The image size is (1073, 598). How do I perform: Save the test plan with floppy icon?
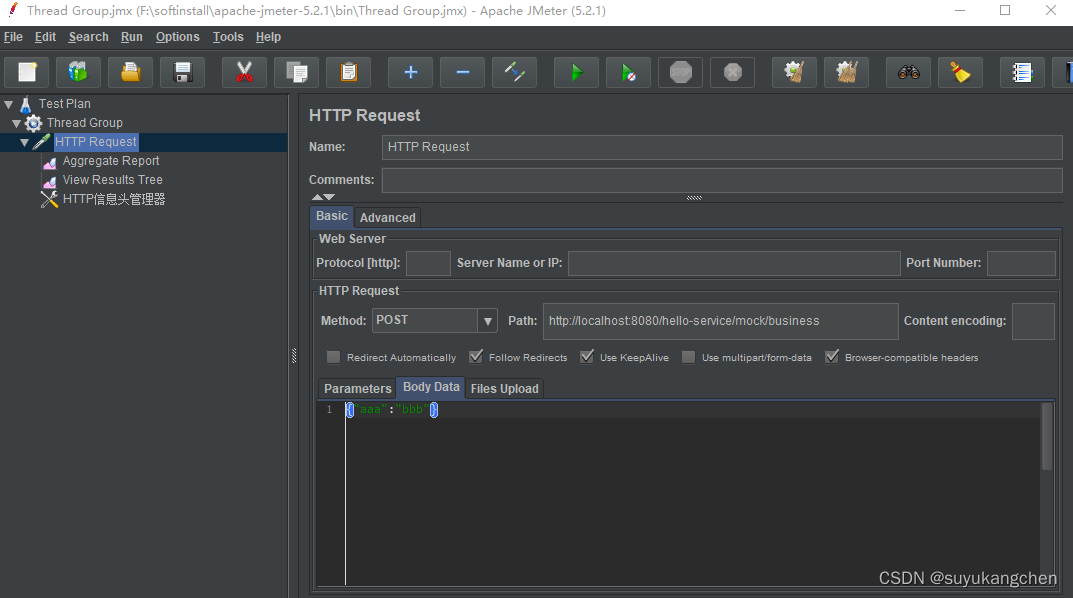point(183,73)
